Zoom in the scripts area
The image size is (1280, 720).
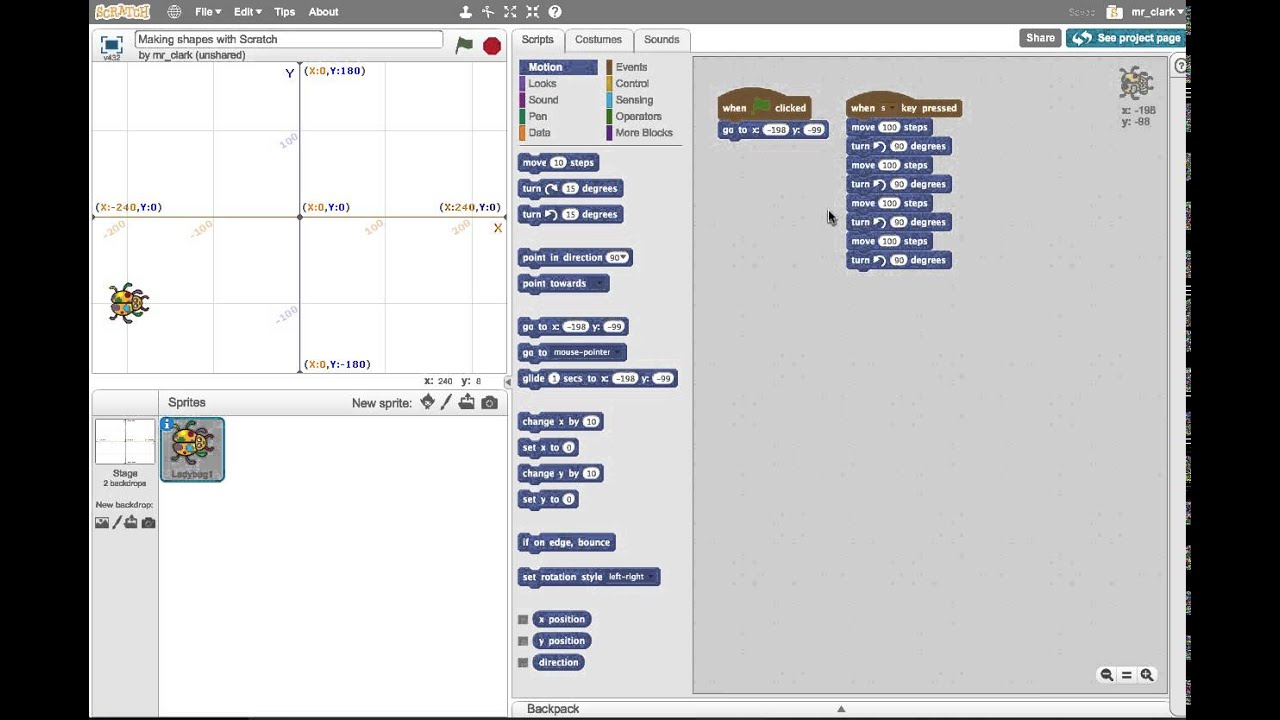1147,675
